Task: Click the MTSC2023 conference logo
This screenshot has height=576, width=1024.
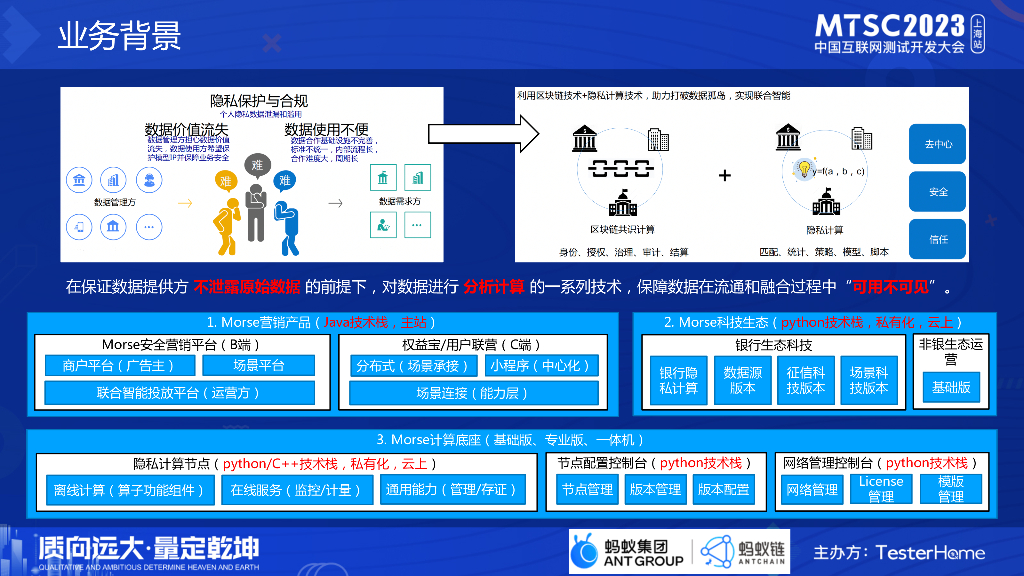Action: (x=899, y=33)
